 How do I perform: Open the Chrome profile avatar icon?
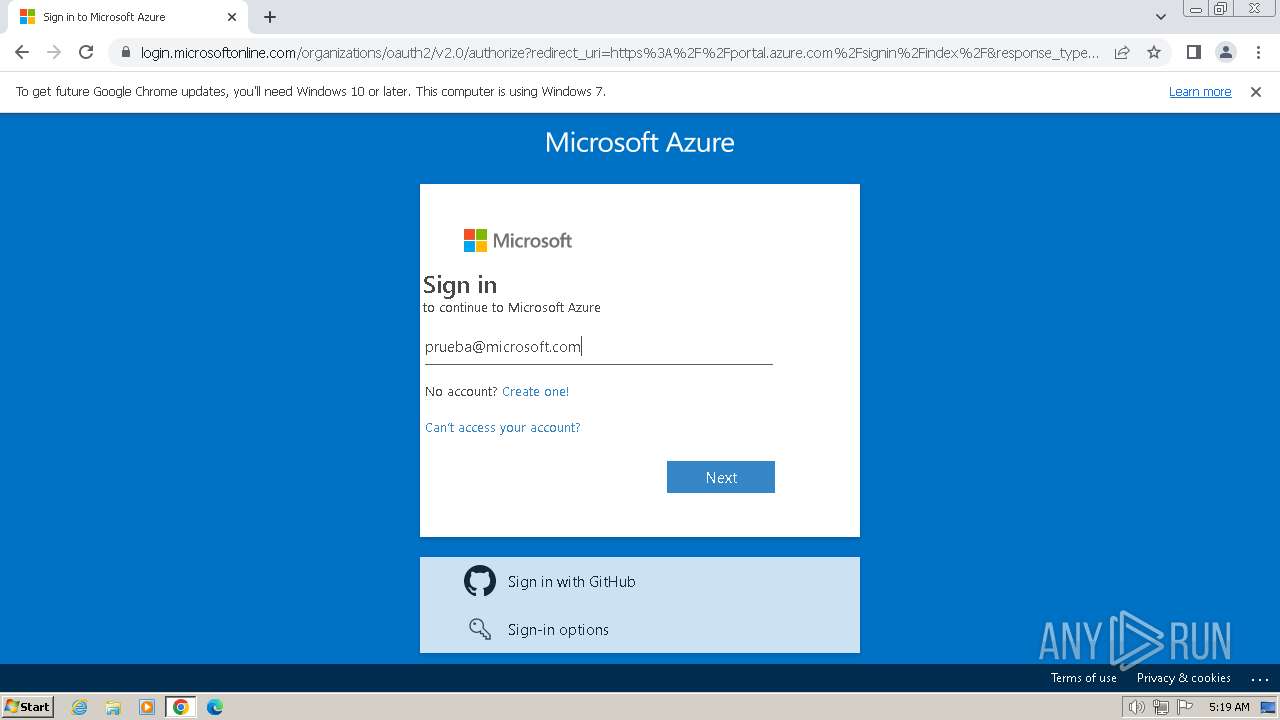pyautogui.click(x=1225, y=52)
